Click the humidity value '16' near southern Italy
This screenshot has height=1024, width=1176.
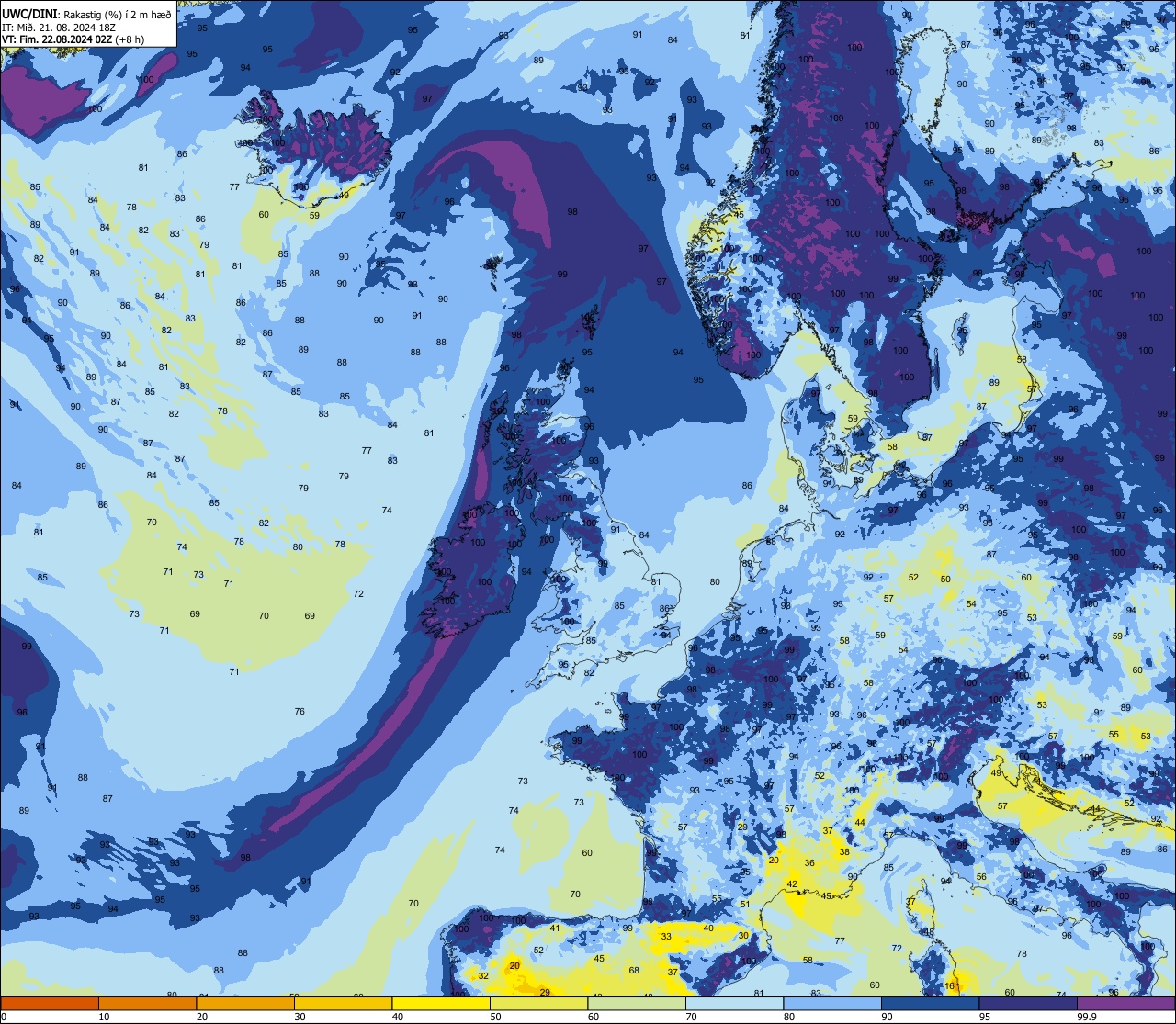(950, 985)
